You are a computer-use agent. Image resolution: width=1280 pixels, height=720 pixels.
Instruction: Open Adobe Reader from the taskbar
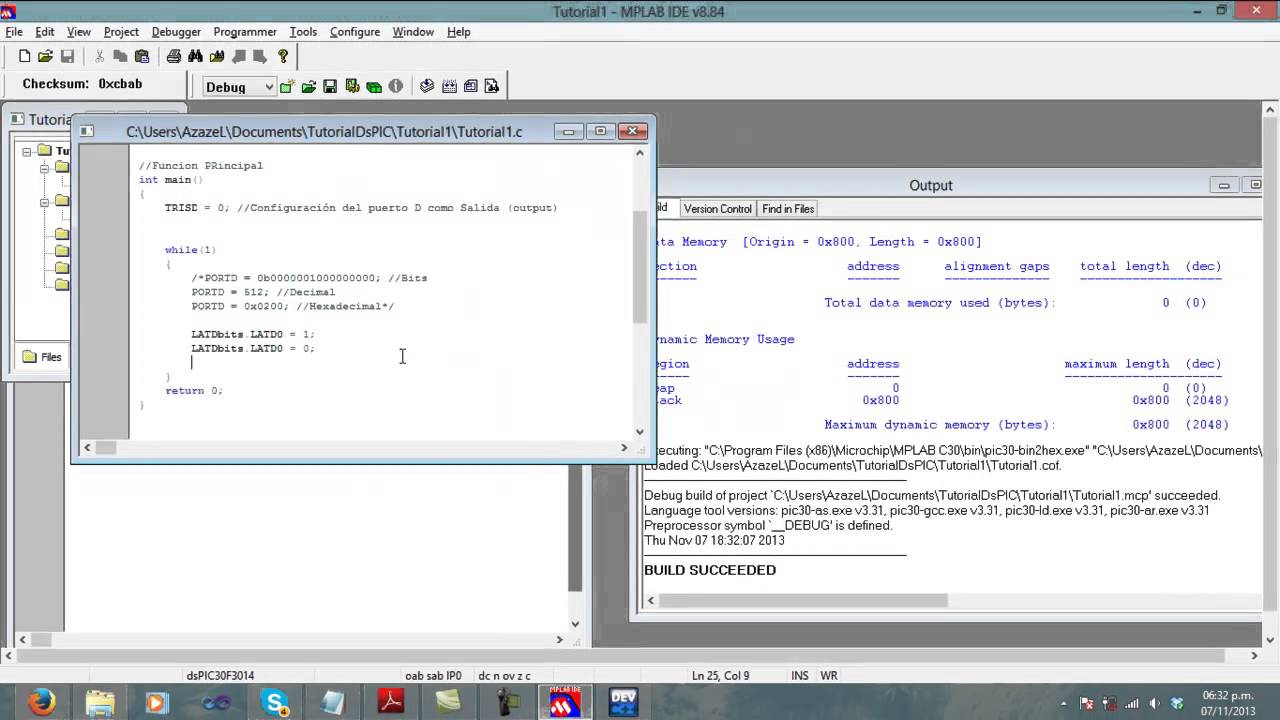click(391, 702)
